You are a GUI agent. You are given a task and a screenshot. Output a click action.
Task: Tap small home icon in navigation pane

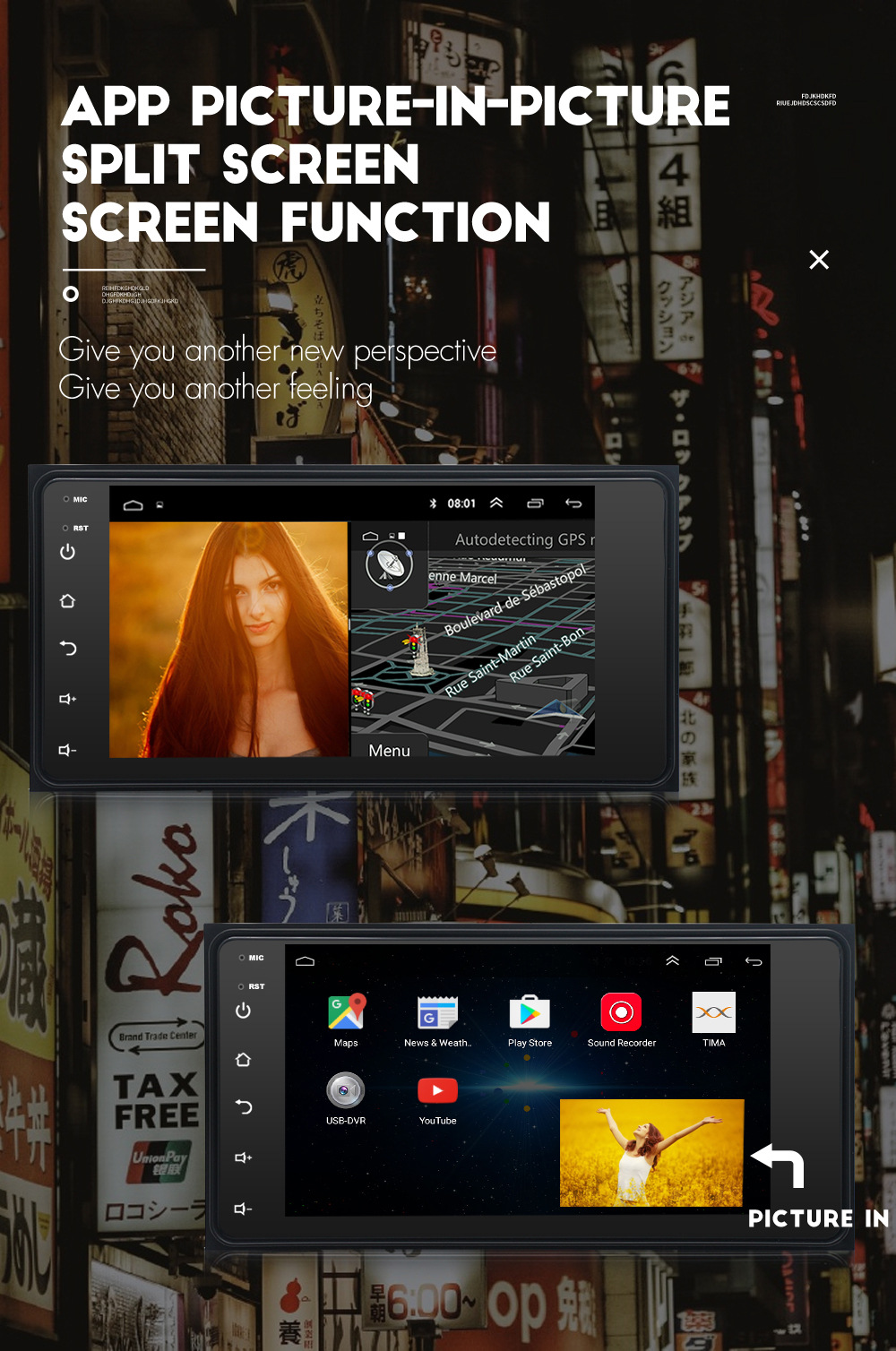tap(370, 536)
